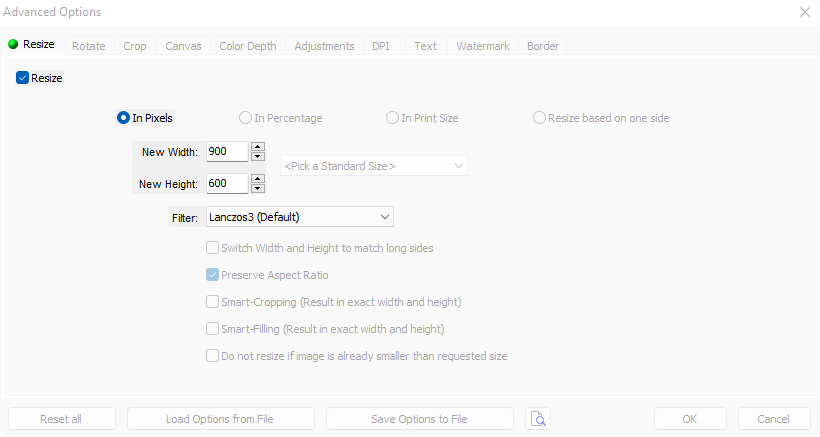Close the Advanced Options dialog

(x=805, y=12)
